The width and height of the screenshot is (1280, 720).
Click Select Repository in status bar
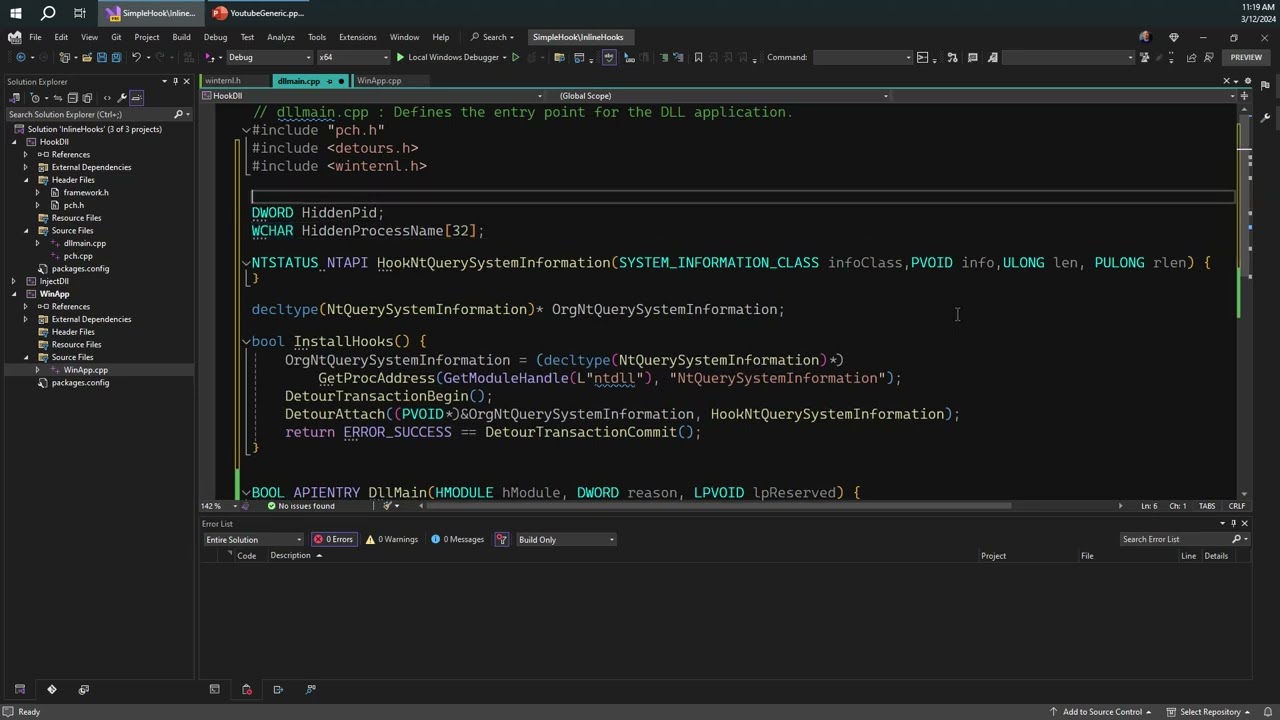coord(1210,712)
